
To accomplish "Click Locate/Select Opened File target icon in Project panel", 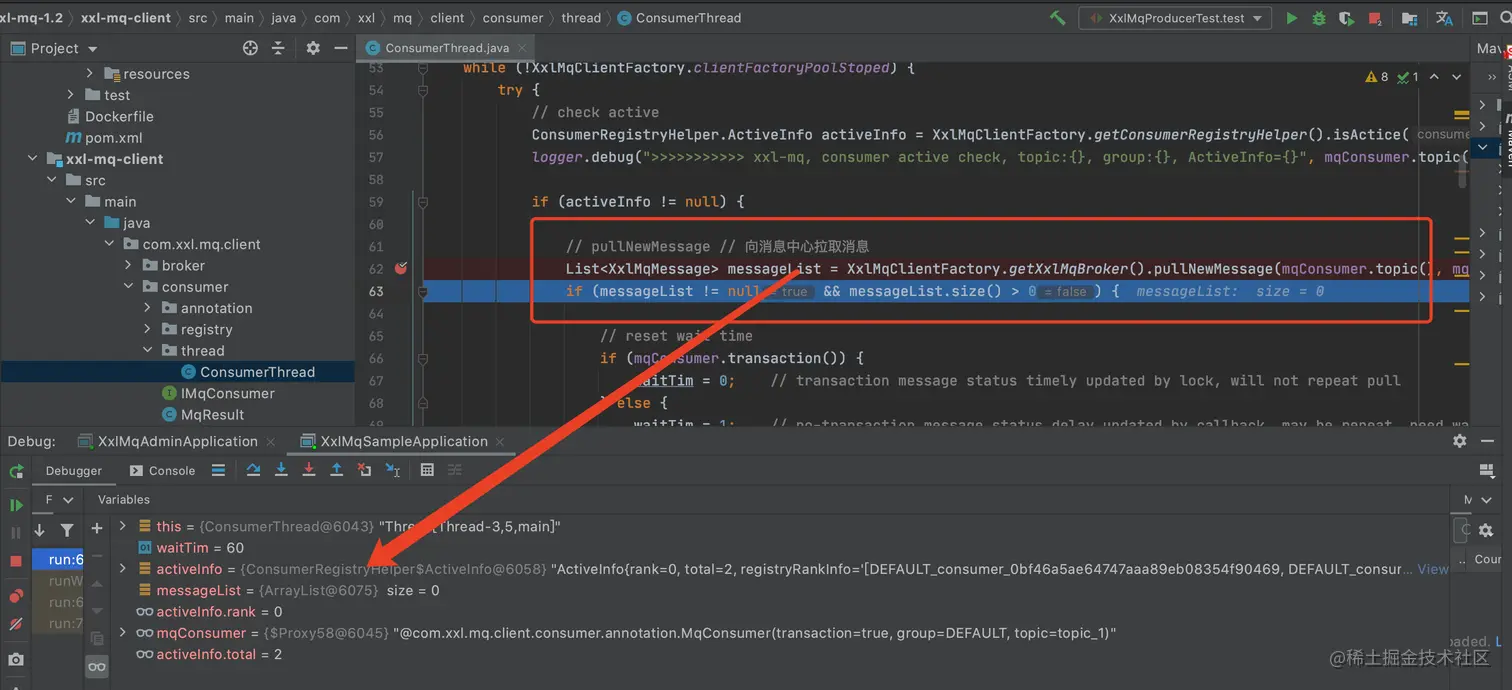I will [x=250, y=48].
